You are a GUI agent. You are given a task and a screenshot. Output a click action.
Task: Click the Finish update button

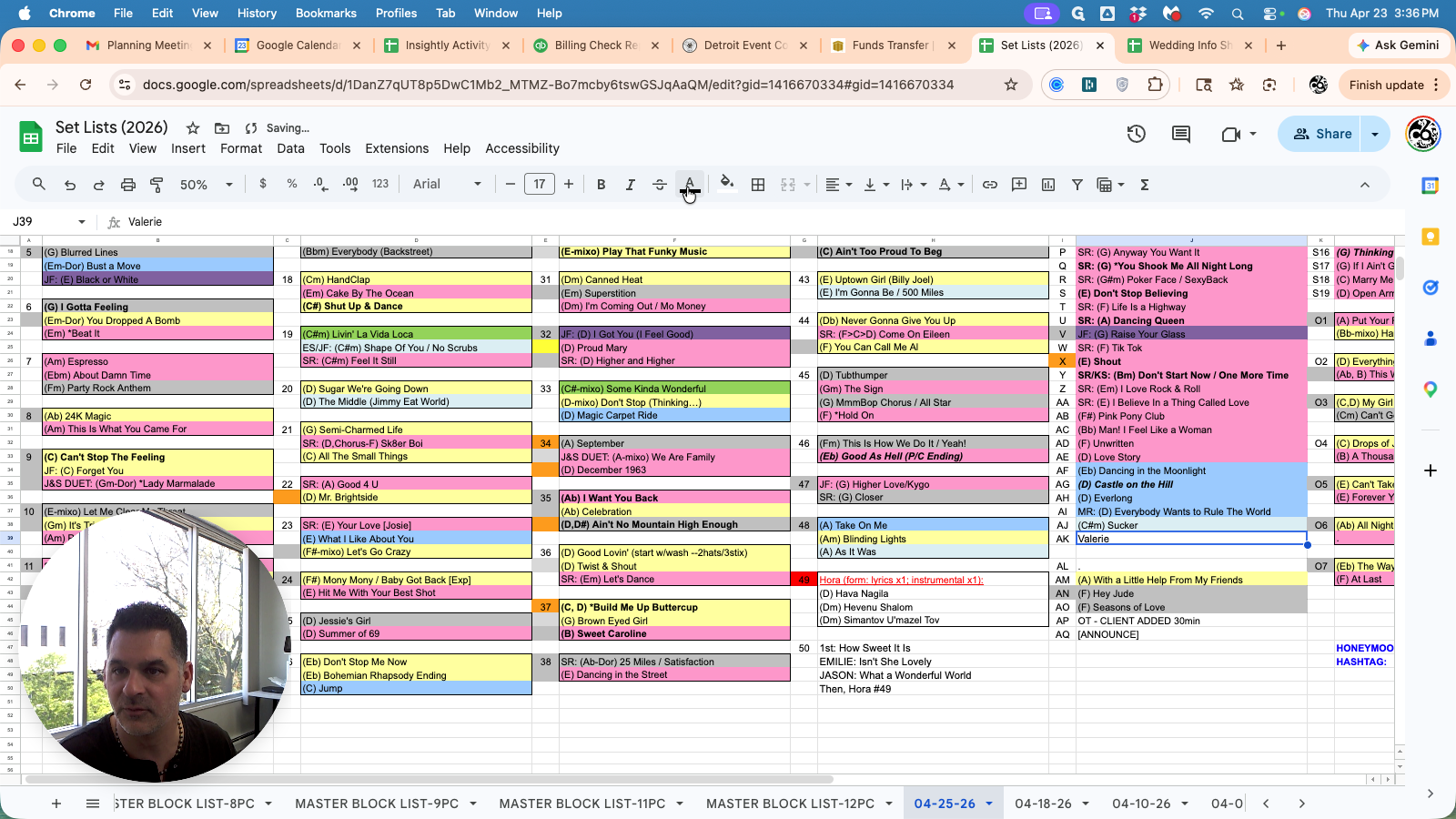(1386, 85)
